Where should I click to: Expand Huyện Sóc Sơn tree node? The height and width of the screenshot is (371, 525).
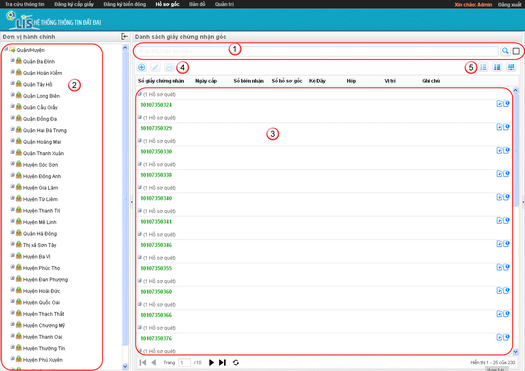click(x=12, y=164)
